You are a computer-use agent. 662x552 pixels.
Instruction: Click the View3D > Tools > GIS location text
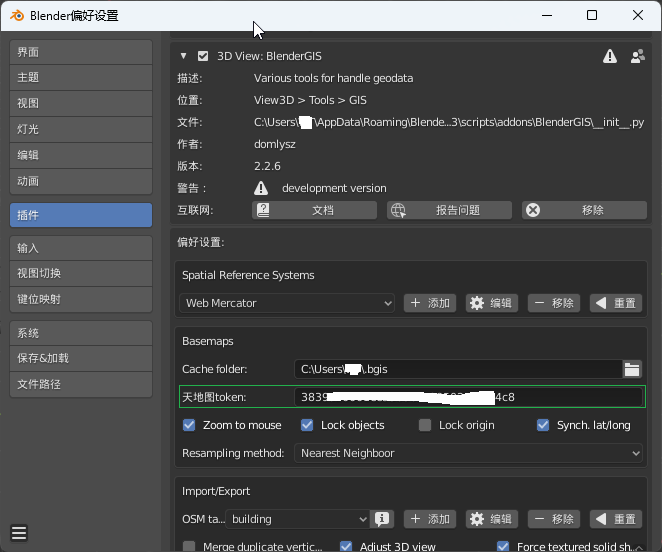point(310,100)
